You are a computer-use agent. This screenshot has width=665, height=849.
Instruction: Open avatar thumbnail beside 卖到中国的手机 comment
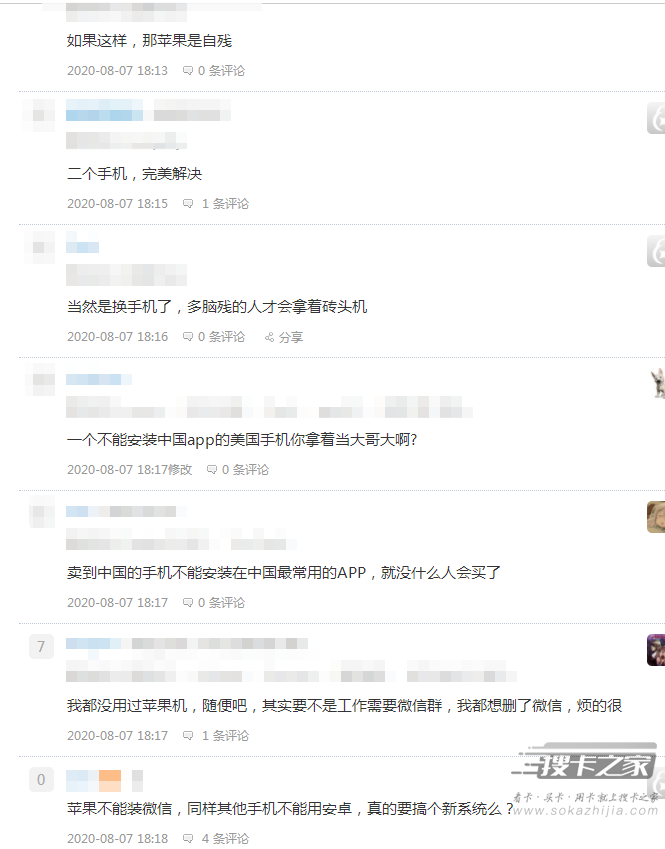pyautogui.click(x=656, y=517)
